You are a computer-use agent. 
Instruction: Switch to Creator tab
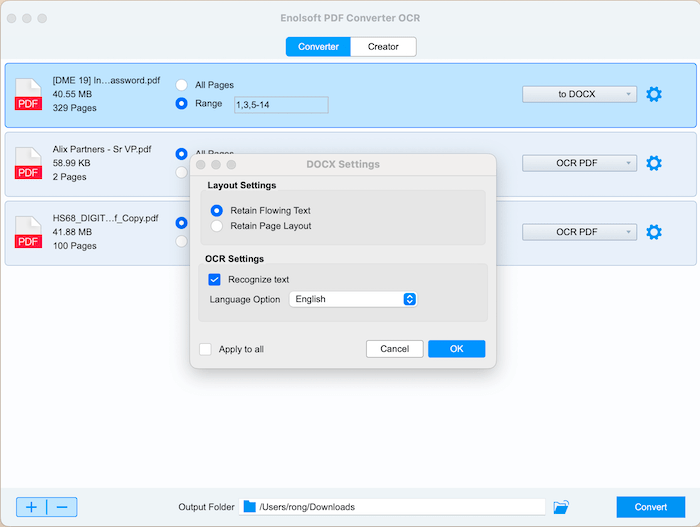(383, 46)
